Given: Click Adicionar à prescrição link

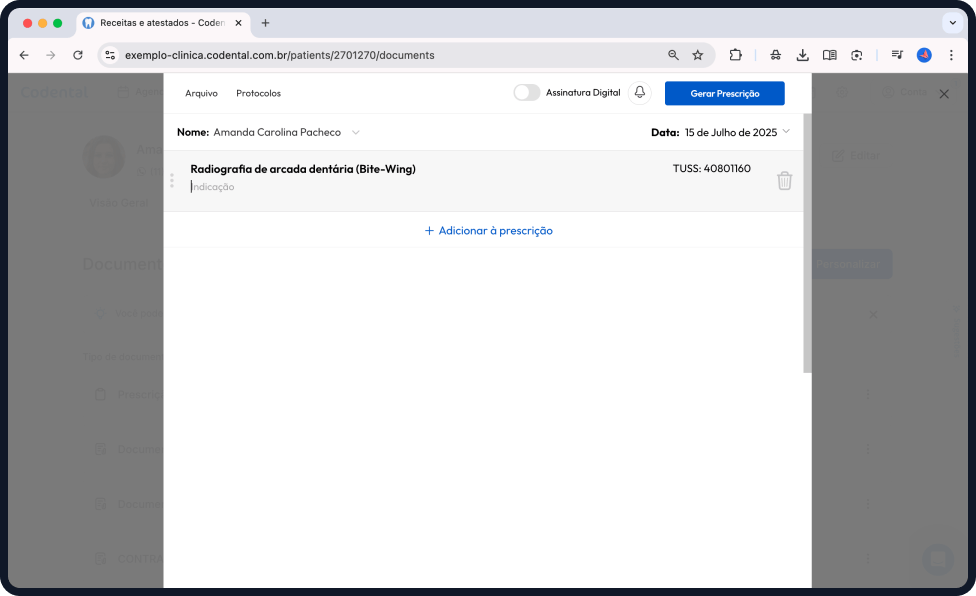Looking at the screenshot, I should point(488,230).
